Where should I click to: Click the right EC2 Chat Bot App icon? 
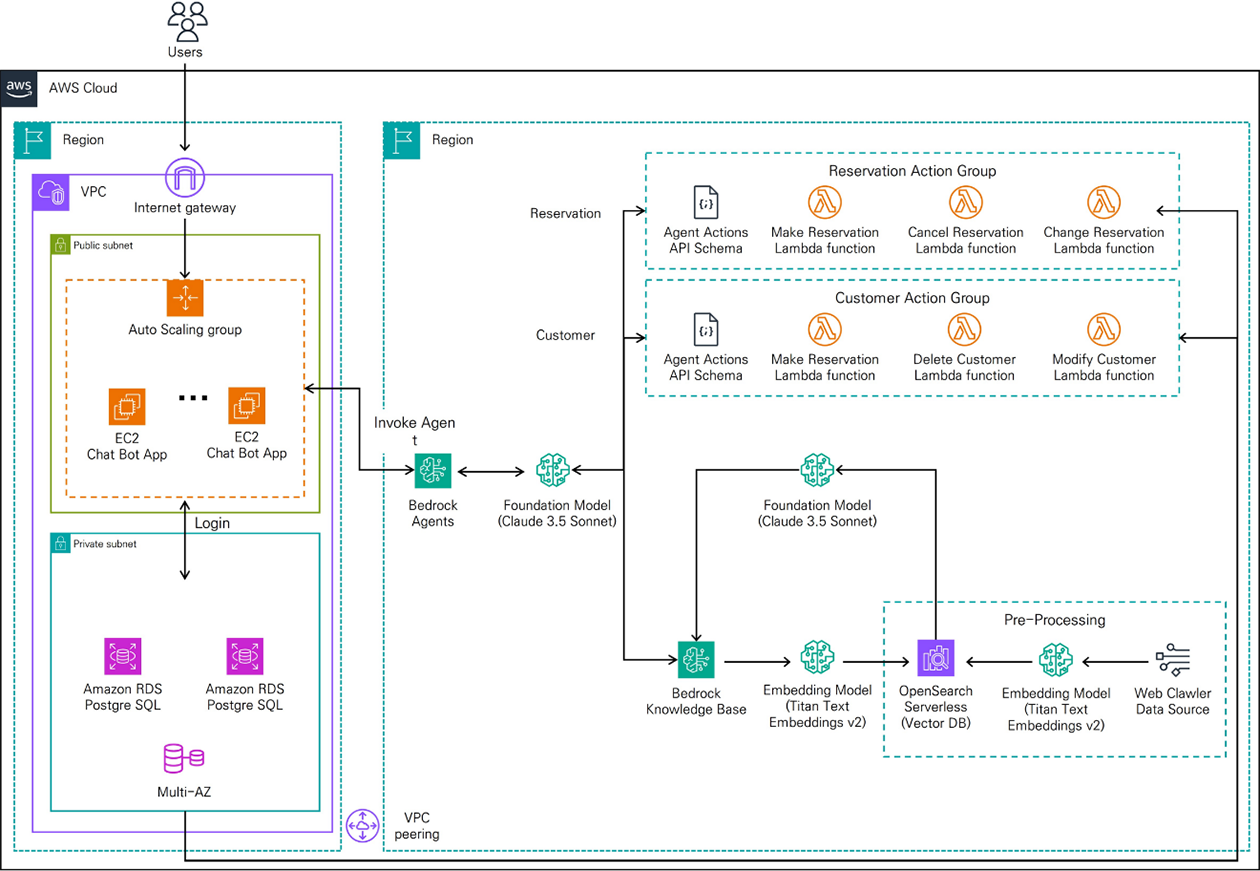click(246, 407)
